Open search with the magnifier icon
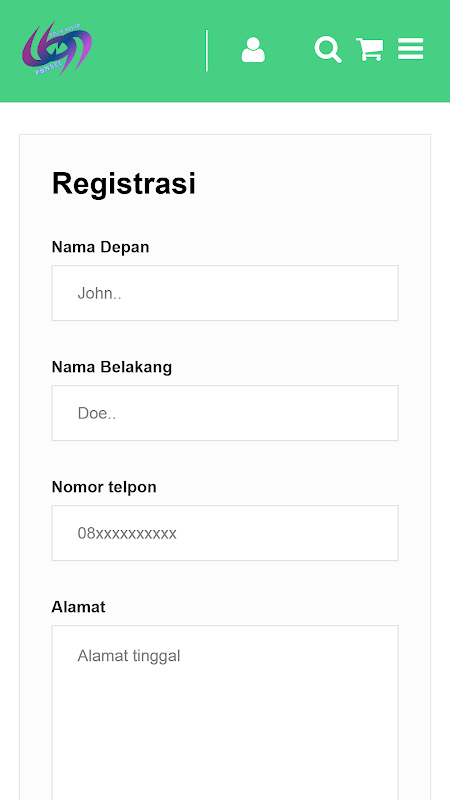The width and height of the screenshot is (450, 800). 328,49
